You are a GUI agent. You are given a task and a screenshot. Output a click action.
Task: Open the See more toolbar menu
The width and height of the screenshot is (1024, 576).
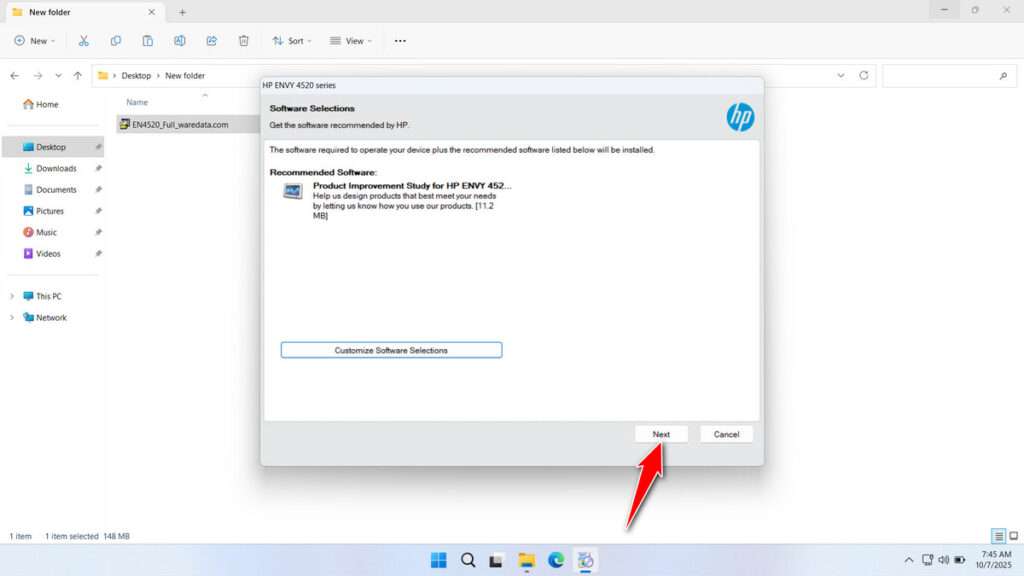click(x=399, y=40)
